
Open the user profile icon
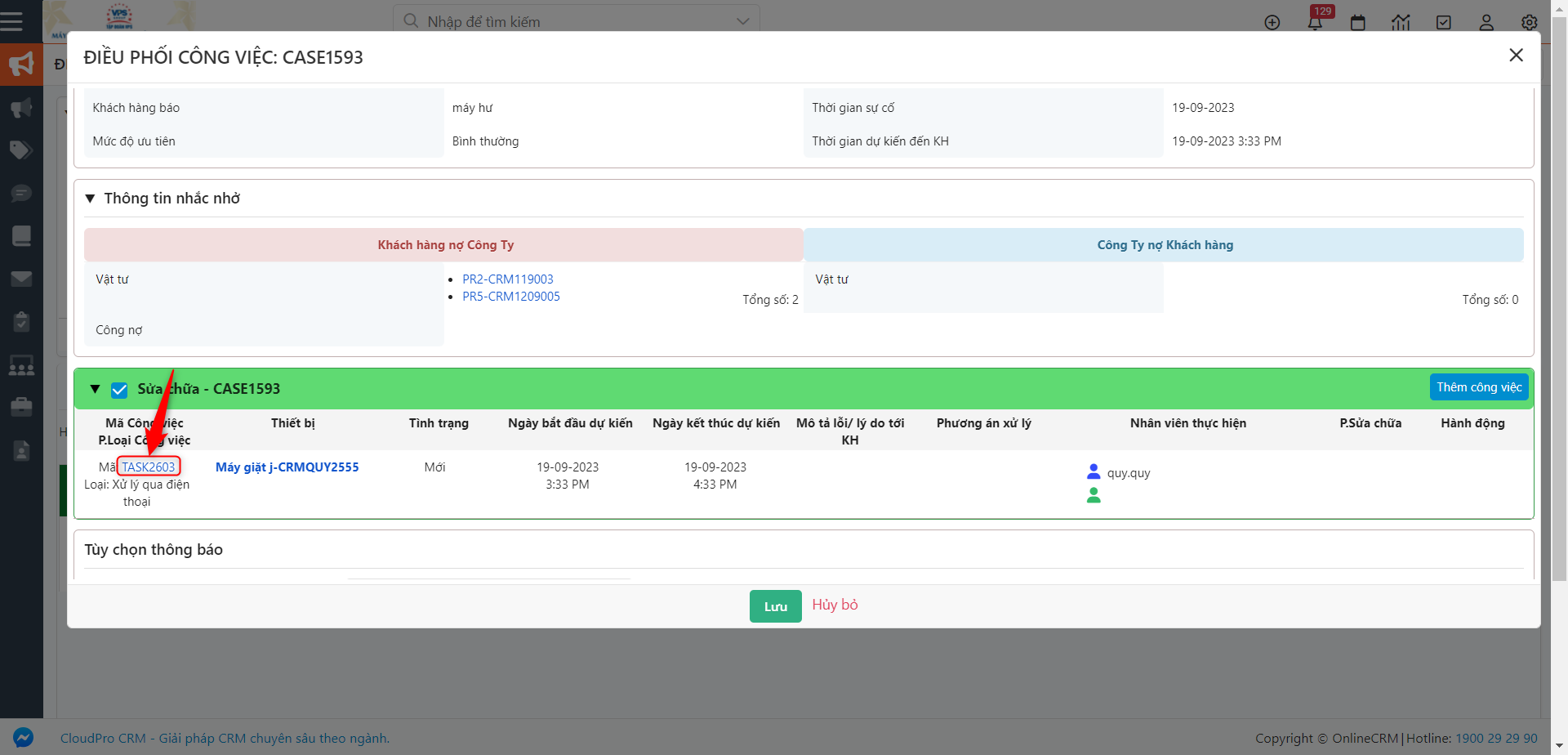click(x=1486, y=22)
